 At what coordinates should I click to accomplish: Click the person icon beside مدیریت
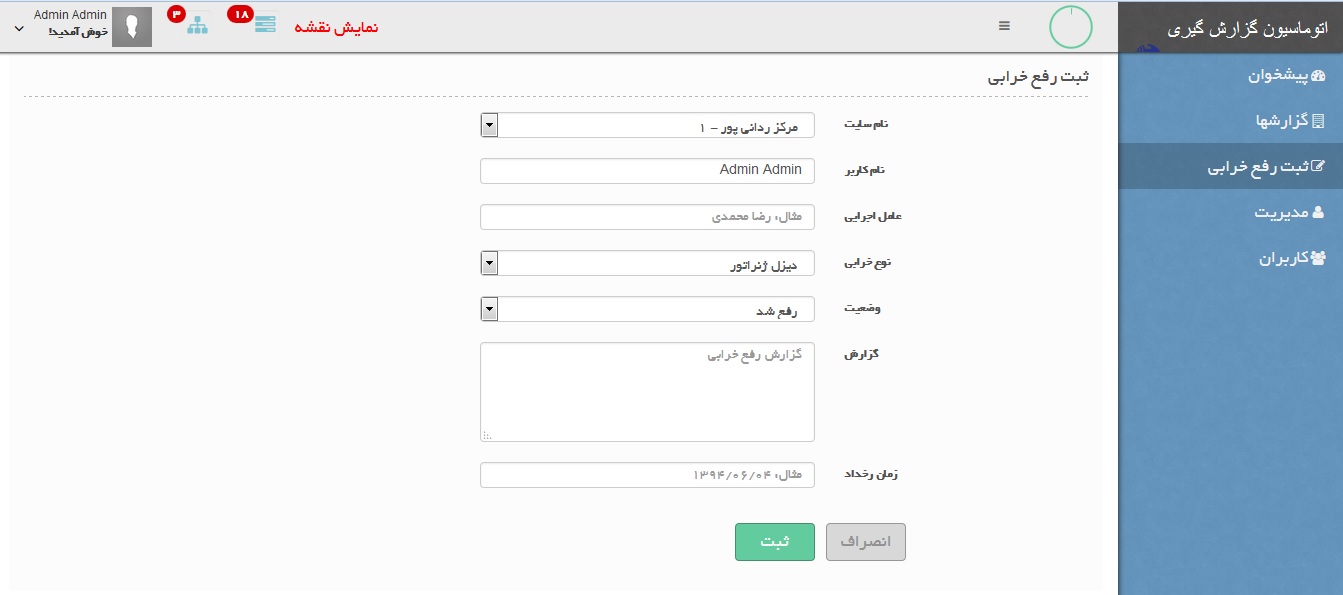click(1317, 212)
